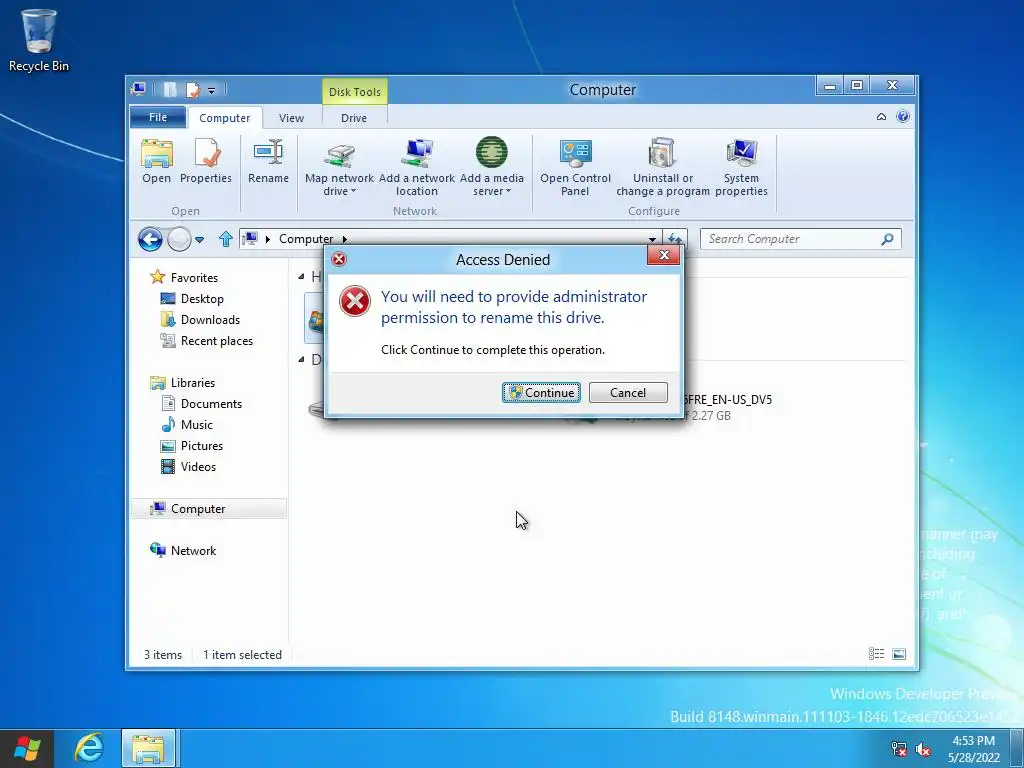Open the Start menu
This screenshot has height=768, width=1024.
(27, 748)
